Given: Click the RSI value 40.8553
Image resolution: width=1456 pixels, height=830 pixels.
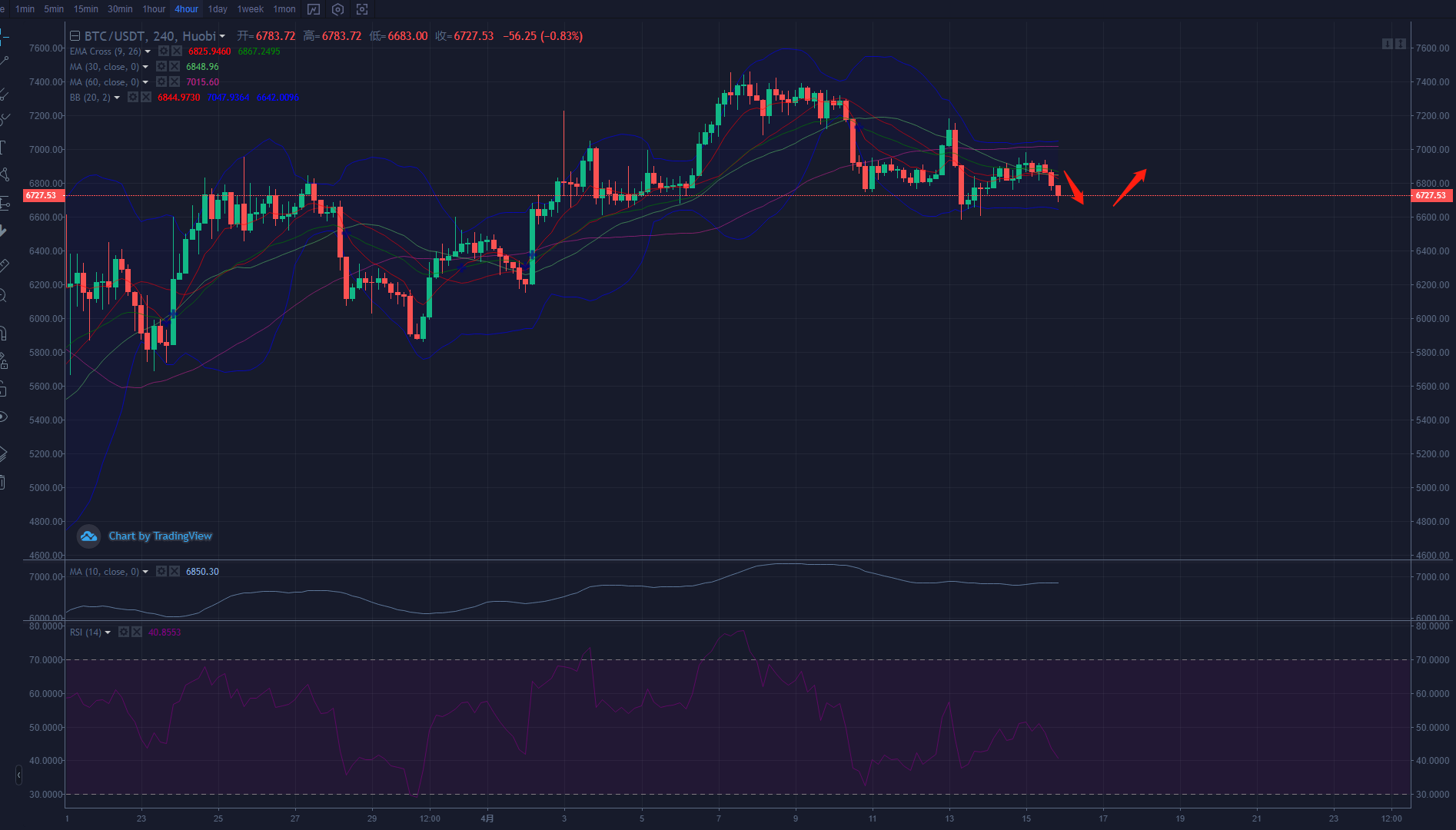Looking at the screenshot, I should coord(165,632).
